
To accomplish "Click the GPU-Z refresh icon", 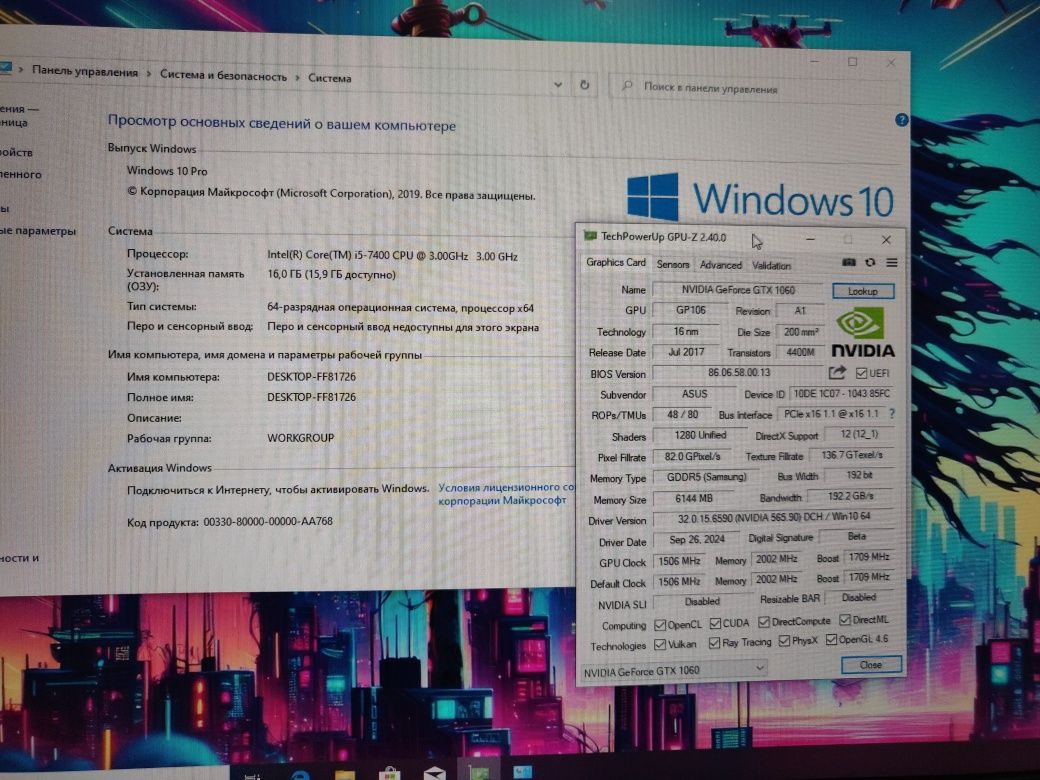I will (870, 263).
